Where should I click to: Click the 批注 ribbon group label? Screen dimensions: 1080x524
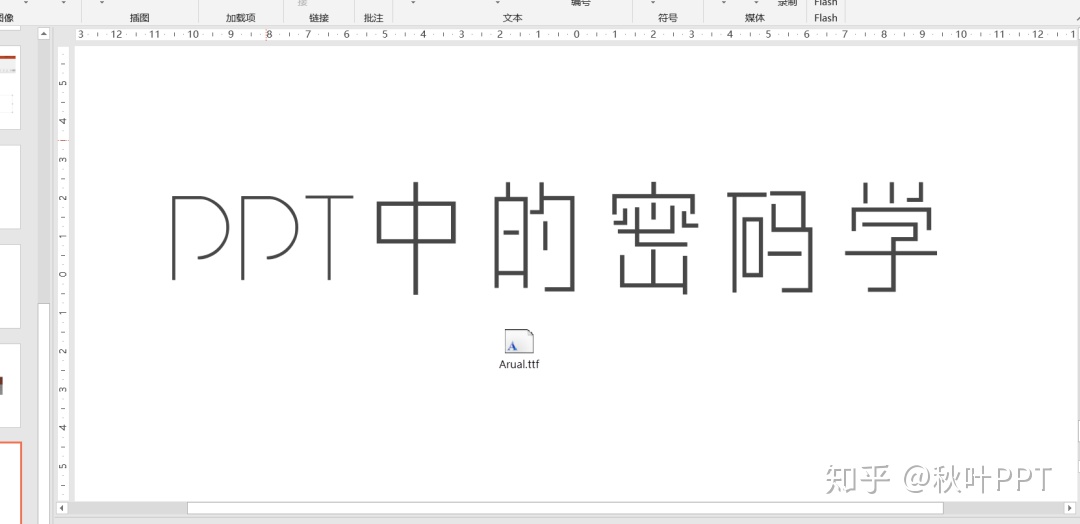pyautogui.click(x=373, y=18)
